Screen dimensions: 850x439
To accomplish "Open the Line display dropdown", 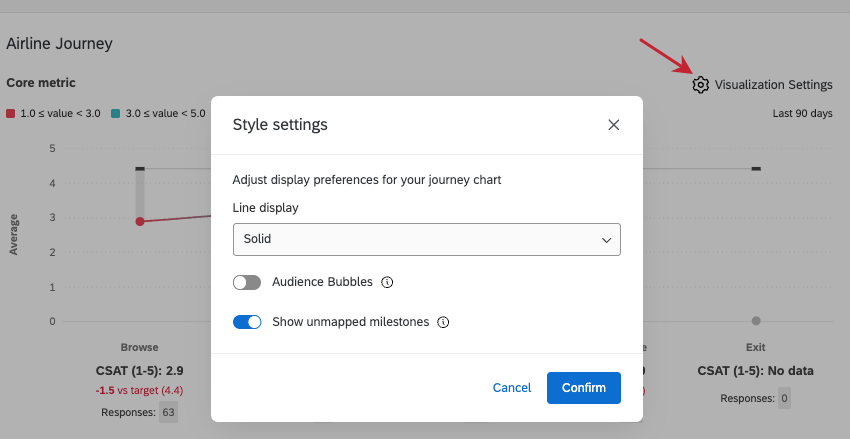I will point(427,239).
